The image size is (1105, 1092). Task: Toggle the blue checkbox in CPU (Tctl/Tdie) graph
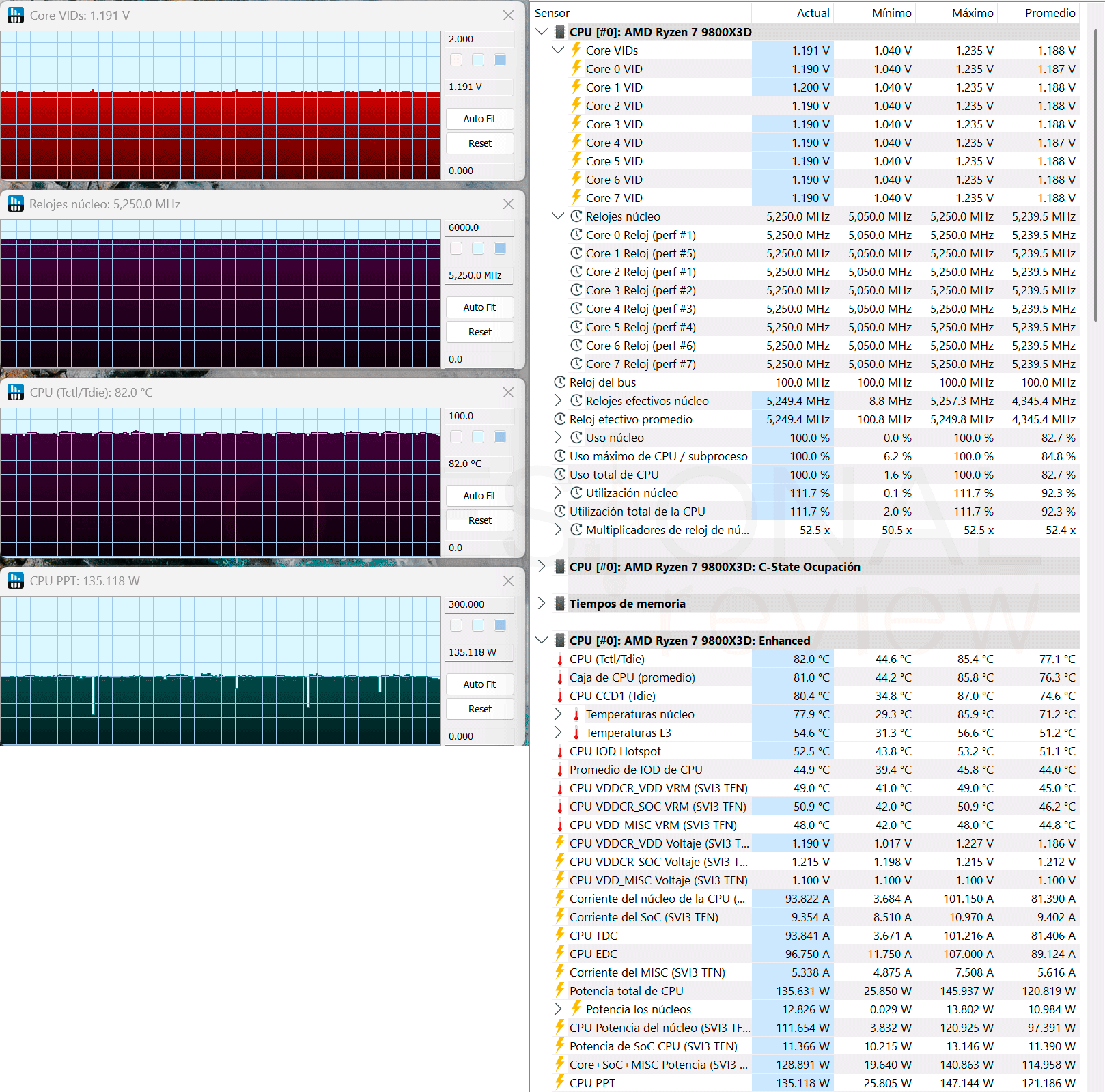point(500,437)
